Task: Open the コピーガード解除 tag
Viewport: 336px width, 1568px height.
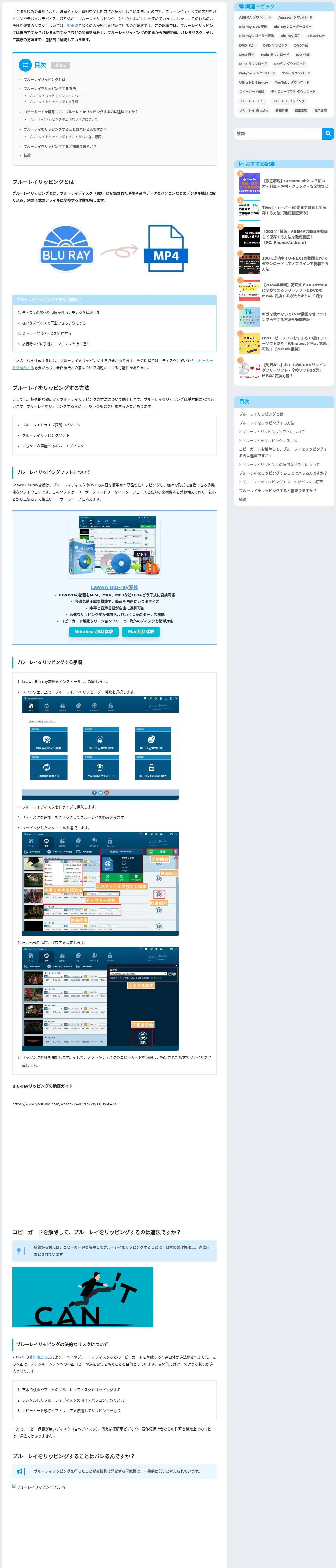Action: coord(252,92)
